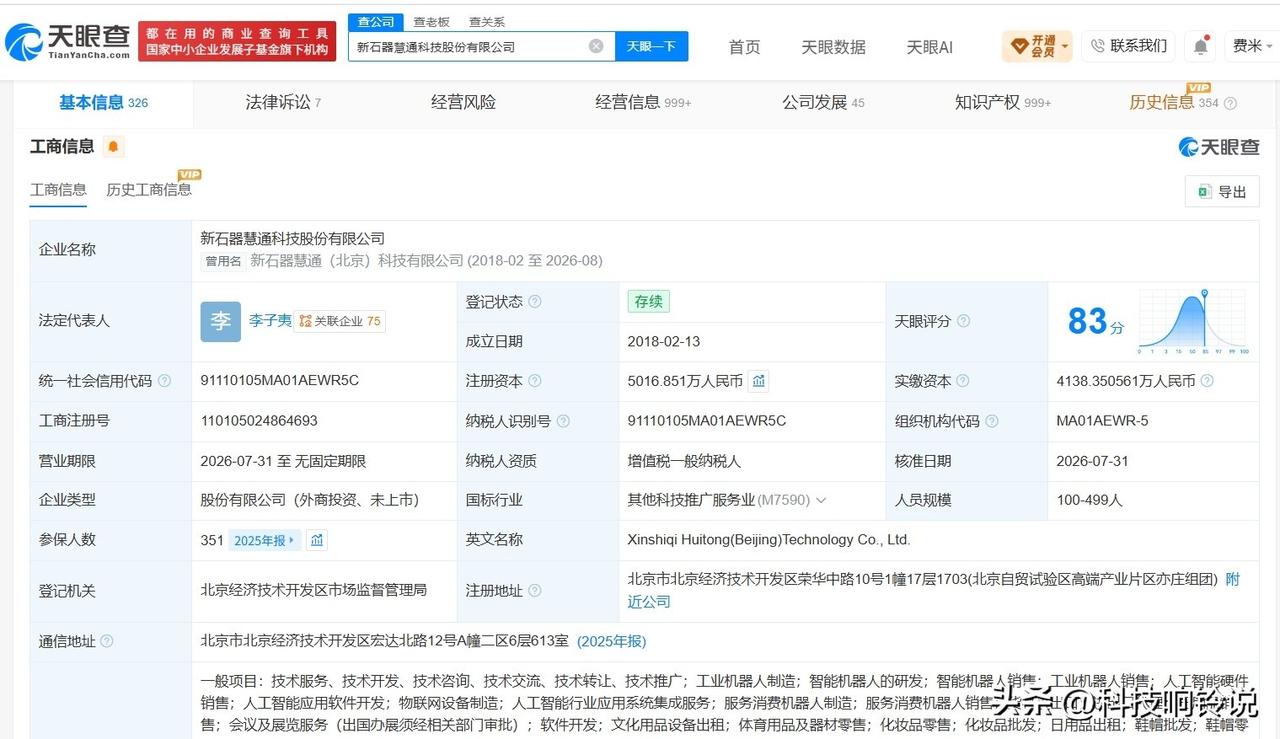This screenshot has width=1280, height=739.
Task: Click the 工商注册号 value 110105024864693
Action: point(259,421)
